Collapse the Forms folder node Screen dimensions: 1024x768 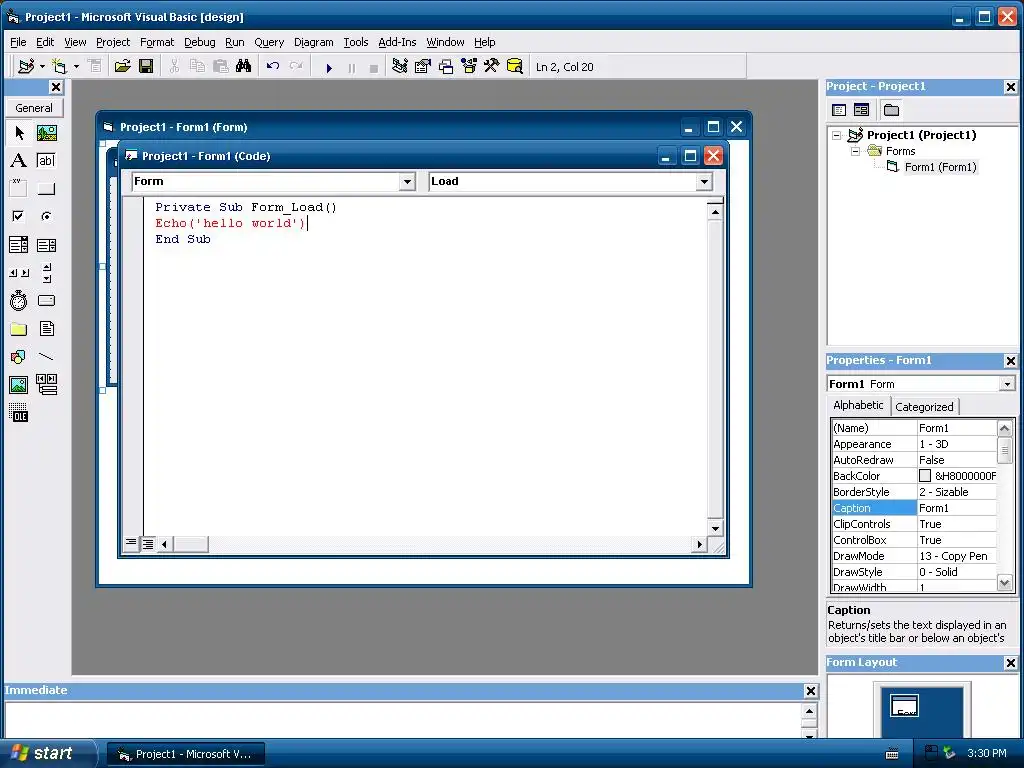click(856, 152)
